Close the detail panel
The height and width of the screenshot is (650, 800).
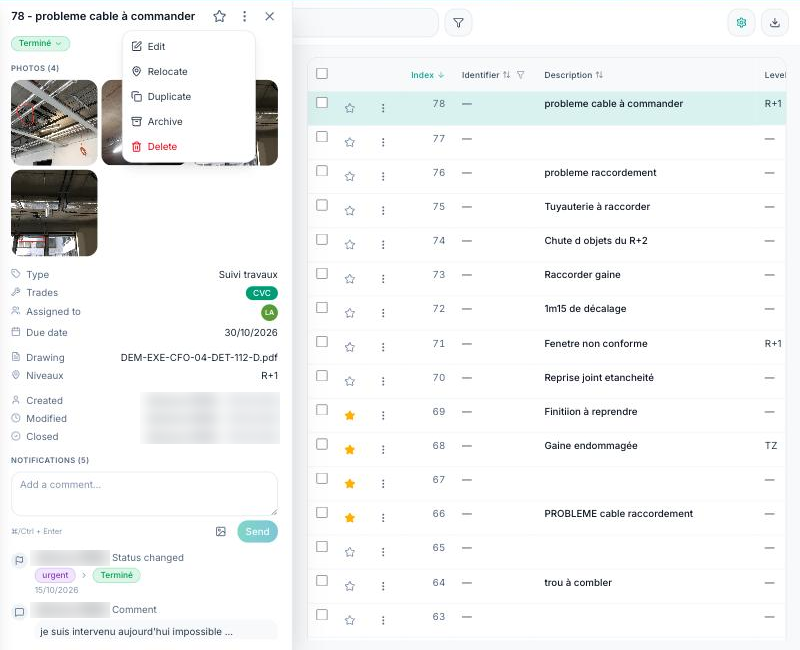pyautogui.click(x=269, y=16)
